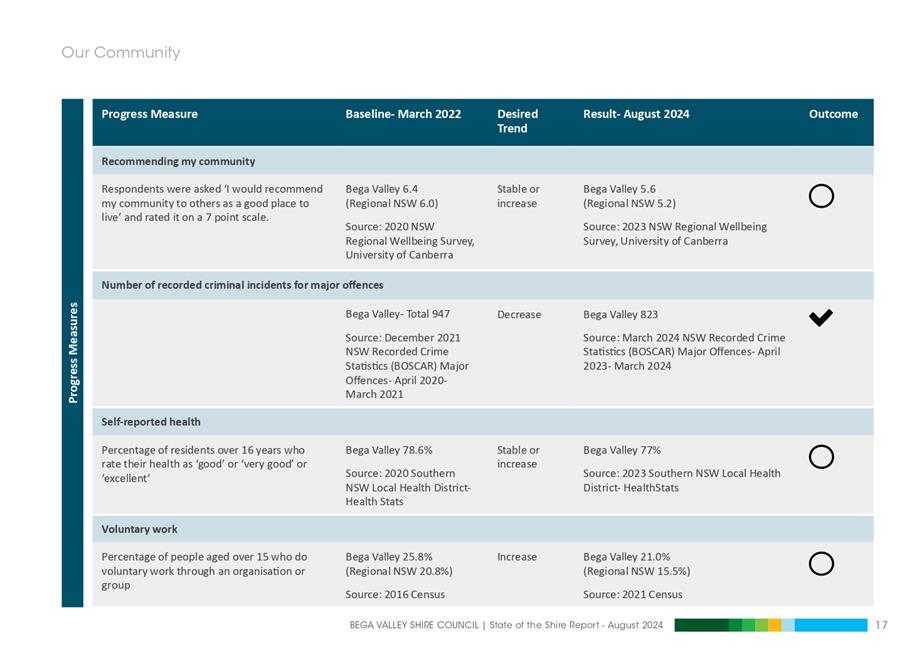
Task: Click the '(Regional NSW 15.5%)' result value
Action: (636, 571)
